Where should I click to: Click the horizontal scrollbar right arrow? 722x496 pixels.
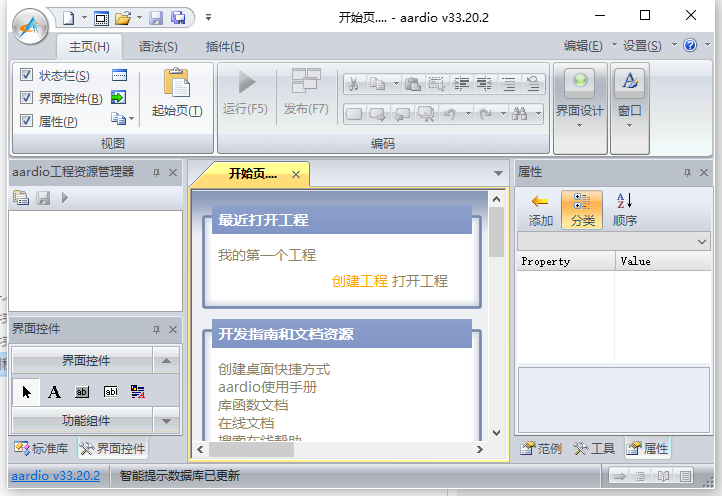click(x=480, y=449)
